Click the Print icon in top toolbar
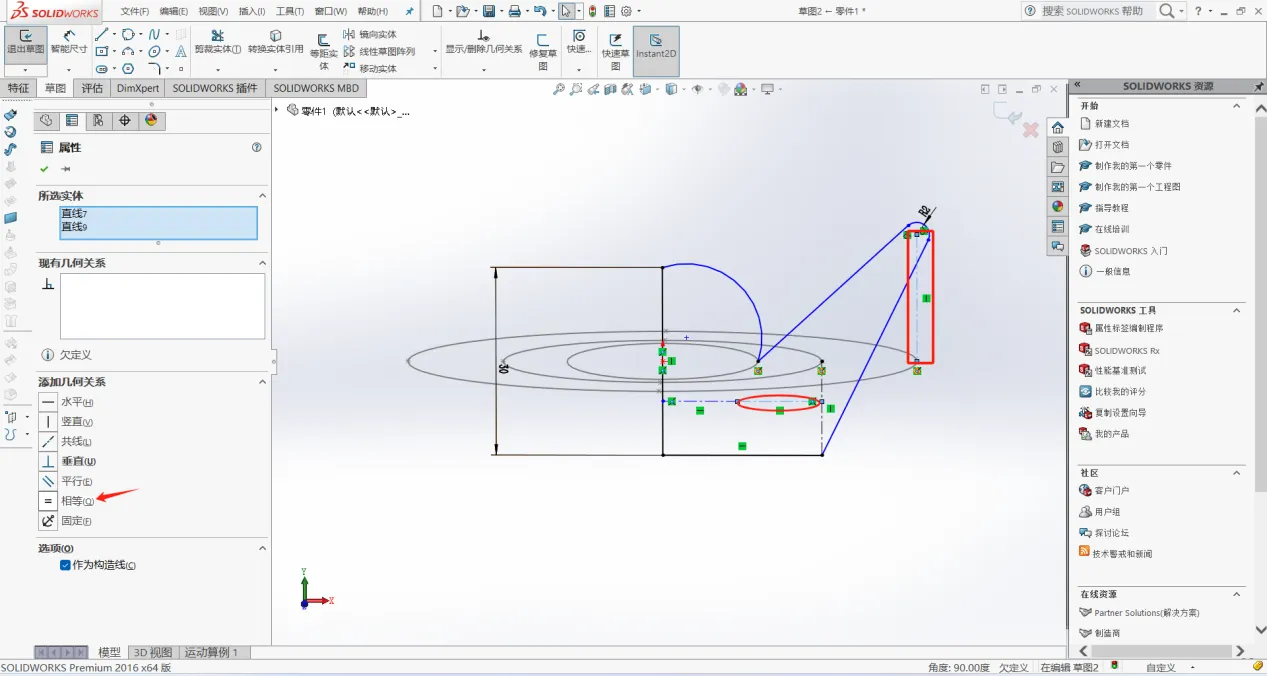Image resolution: width=1267 pixels, height=676 pixels. [x=514, y=11]
